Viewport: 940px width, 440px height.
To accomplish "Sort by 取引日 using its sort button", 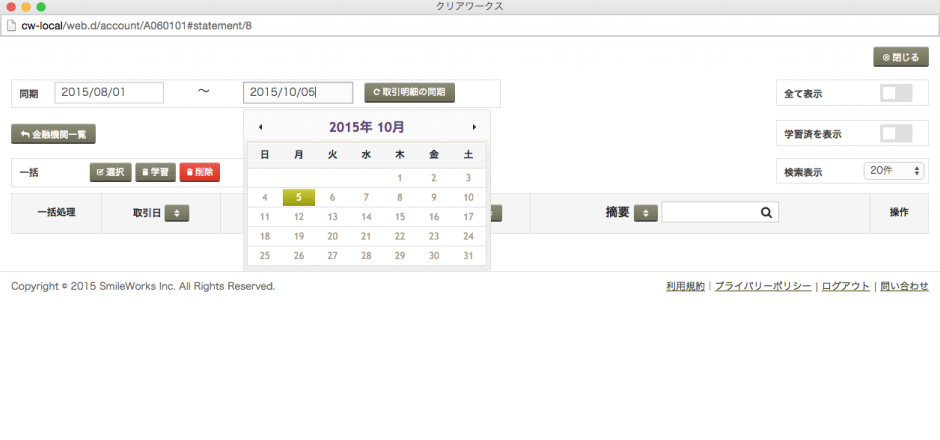I will coord(177,213).
